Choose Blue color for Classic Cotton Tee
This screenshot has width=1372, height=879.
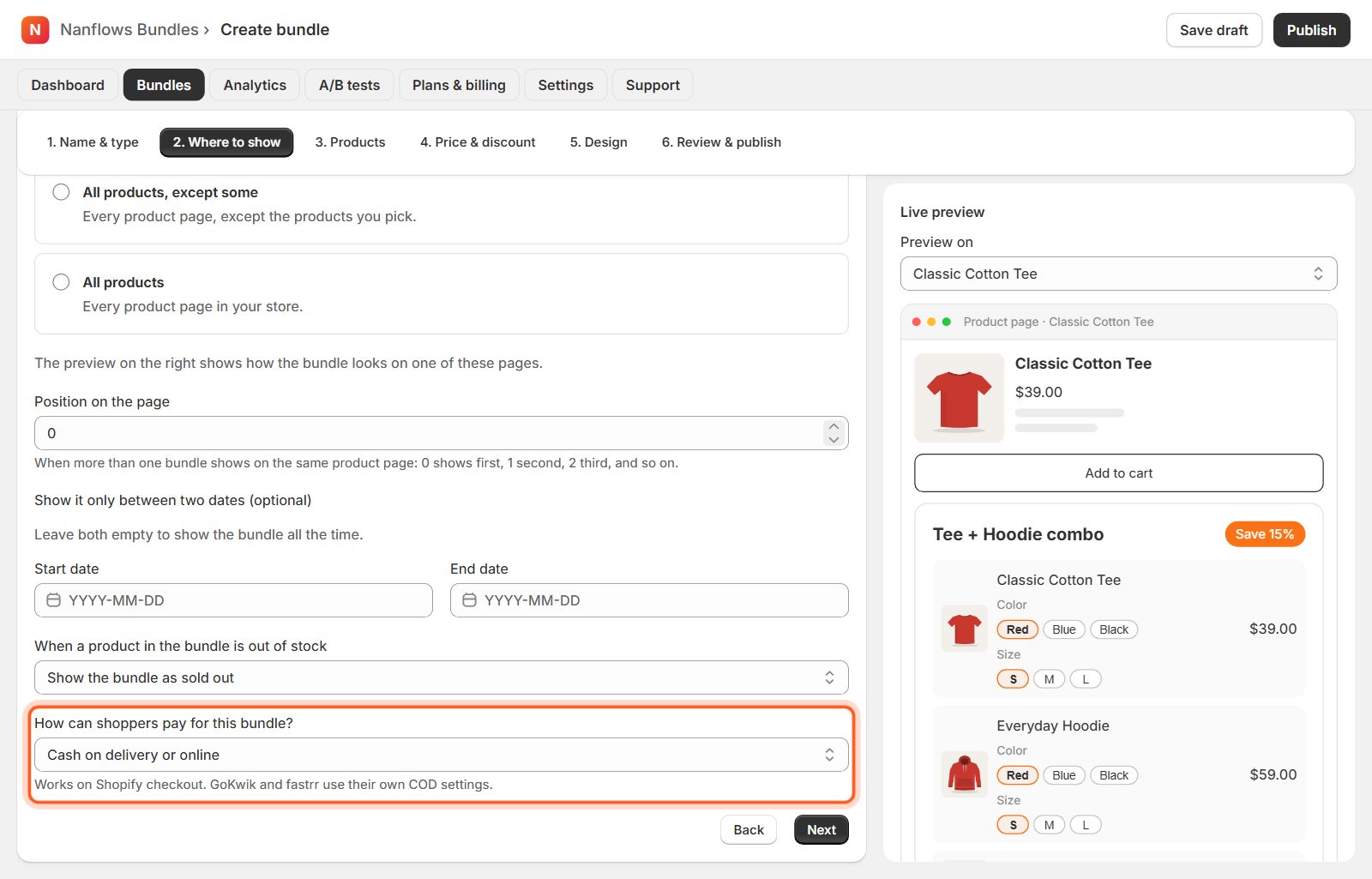[1064, 629]
